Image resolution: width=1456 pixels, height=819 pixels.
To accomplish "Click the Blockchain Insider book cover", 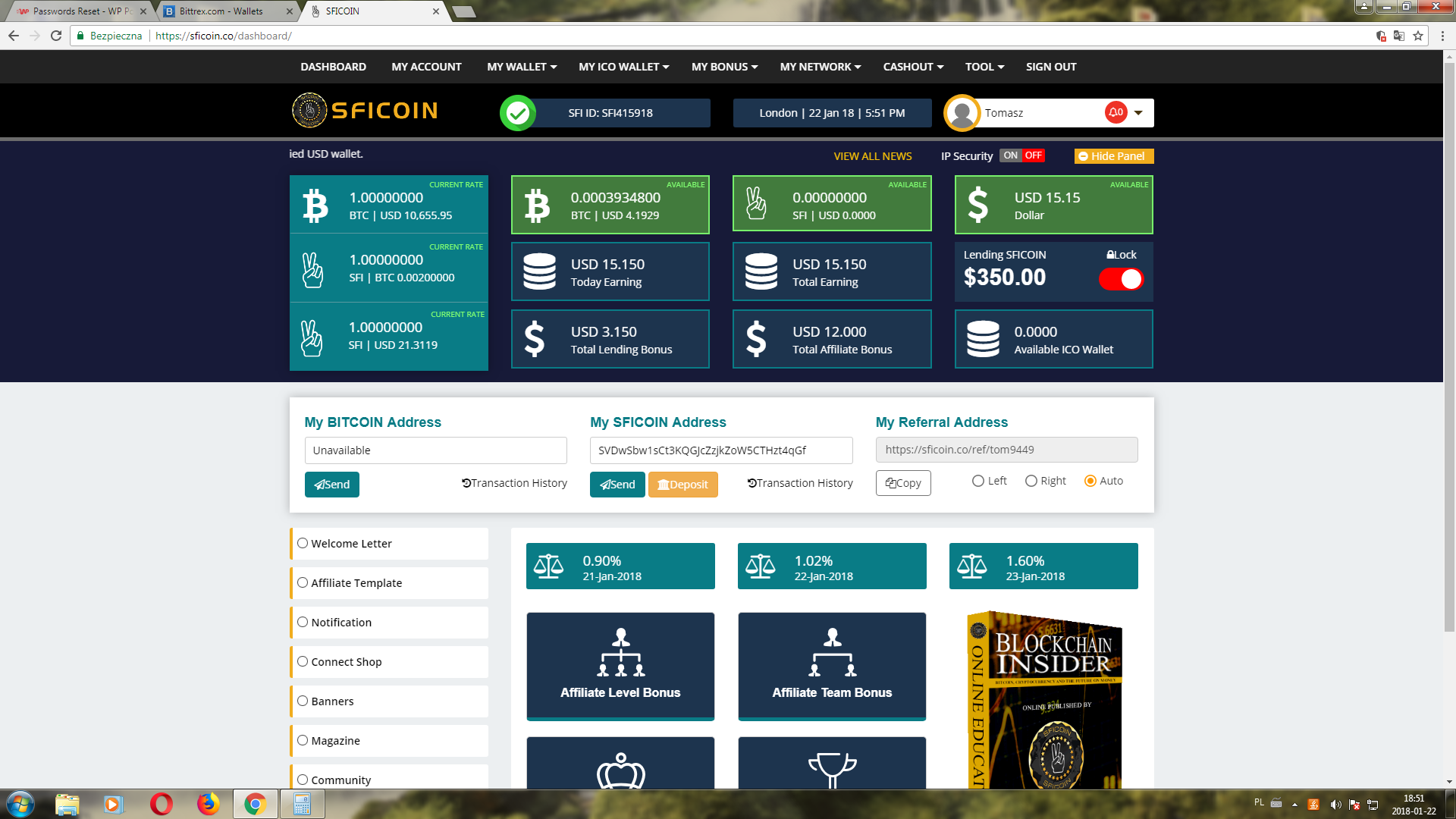I will tap(1044, 700).
